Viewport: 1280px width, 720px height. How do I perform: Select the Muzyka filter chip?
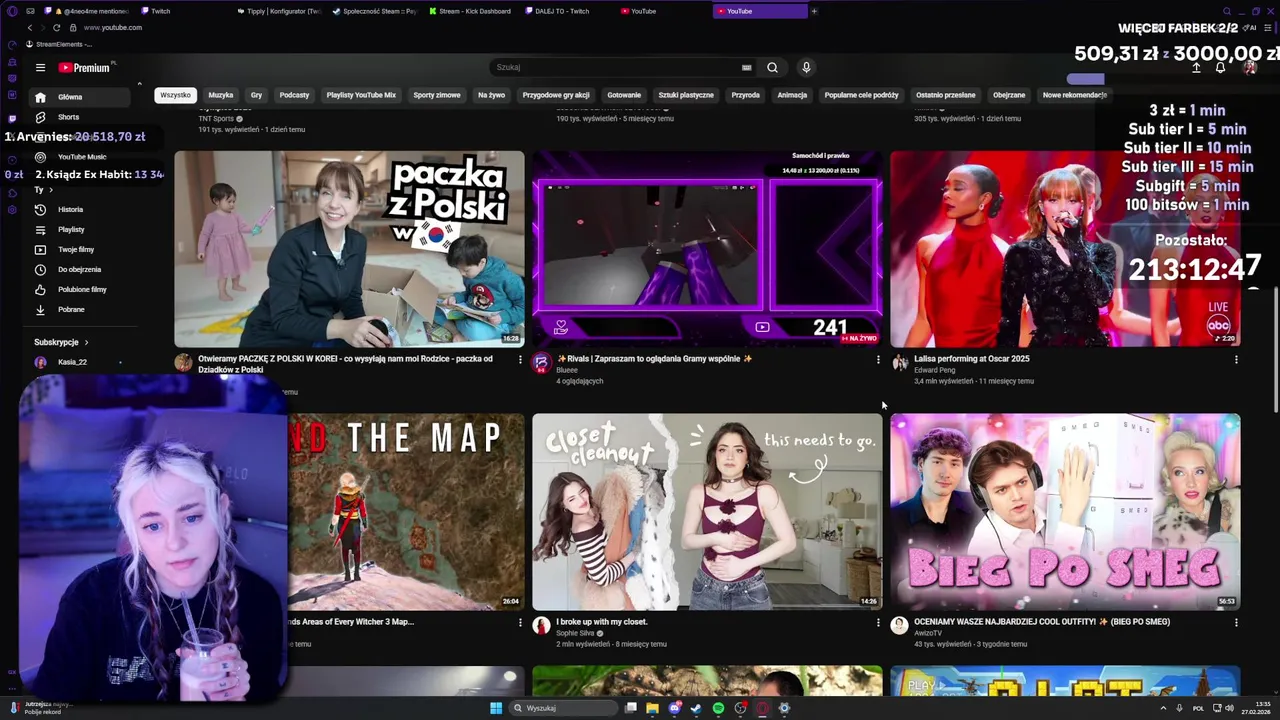pyautogui.click(x=221, y=95)
